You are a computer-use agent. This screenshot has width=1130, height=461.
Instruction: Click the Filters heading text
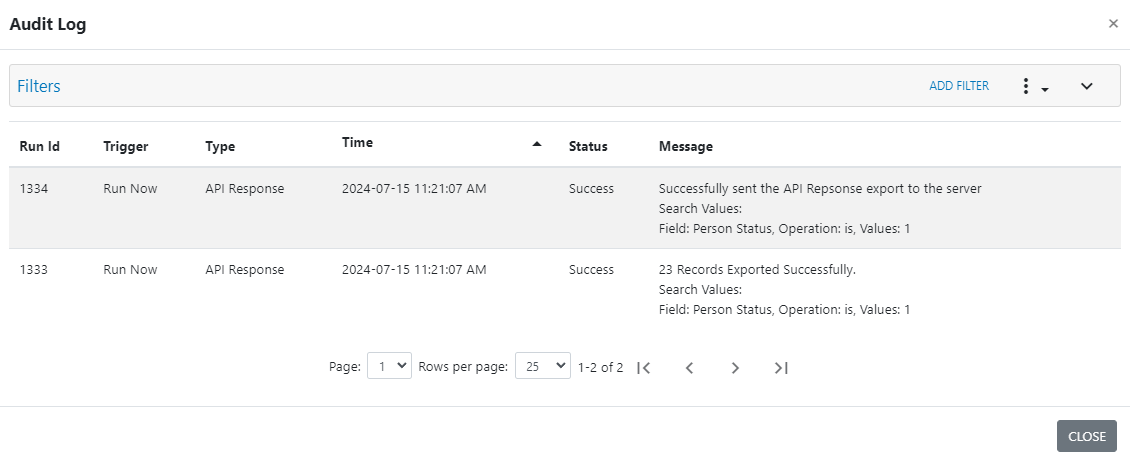[39, 86]
